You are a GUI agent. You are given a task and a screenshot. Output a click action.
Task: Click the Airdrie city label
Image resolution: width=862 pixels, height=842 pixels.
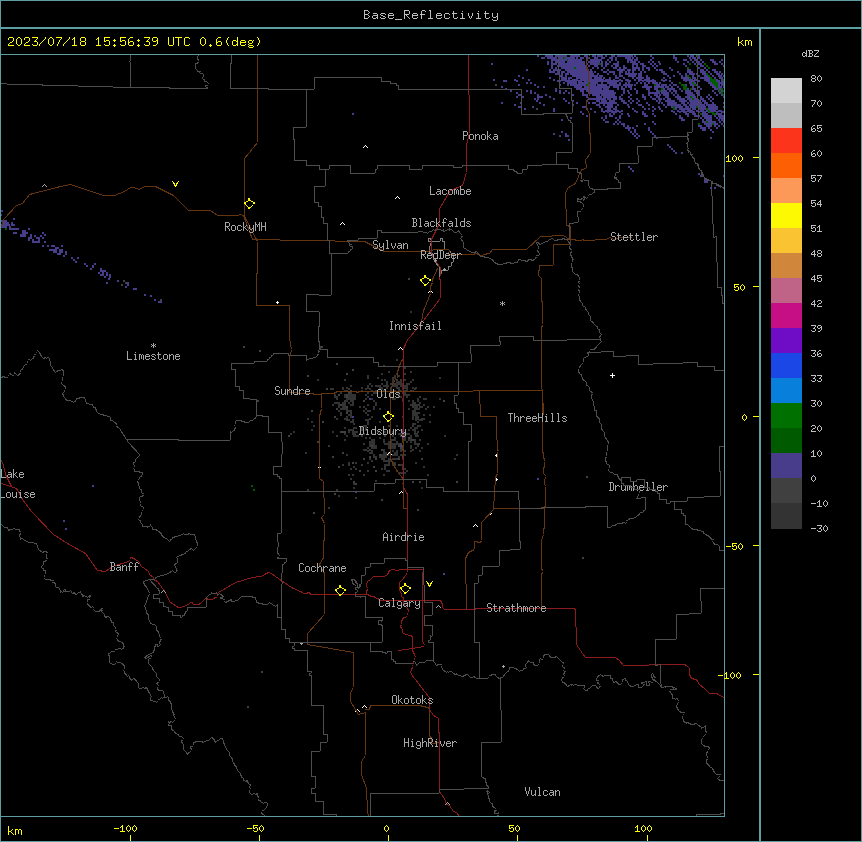click(x=404, y=537)
